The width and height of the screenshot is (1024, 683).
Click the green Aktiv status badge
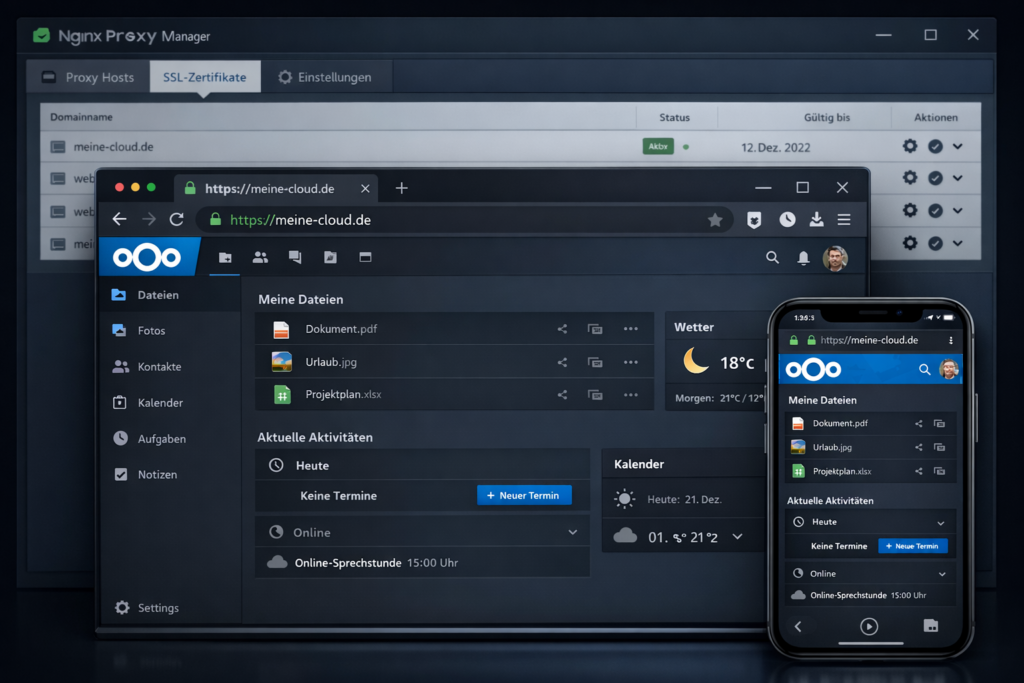point(658,146)
